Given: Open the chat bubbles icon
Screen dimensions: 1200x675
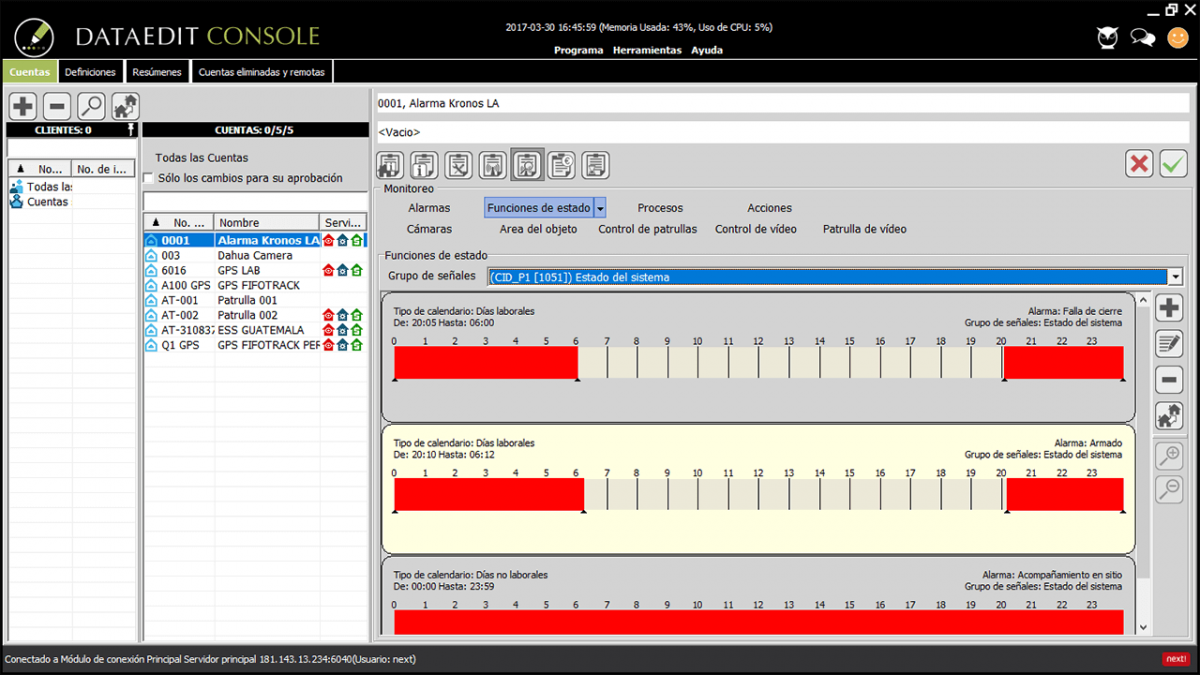Looking at the screenshot, I should click(1143, 37).
